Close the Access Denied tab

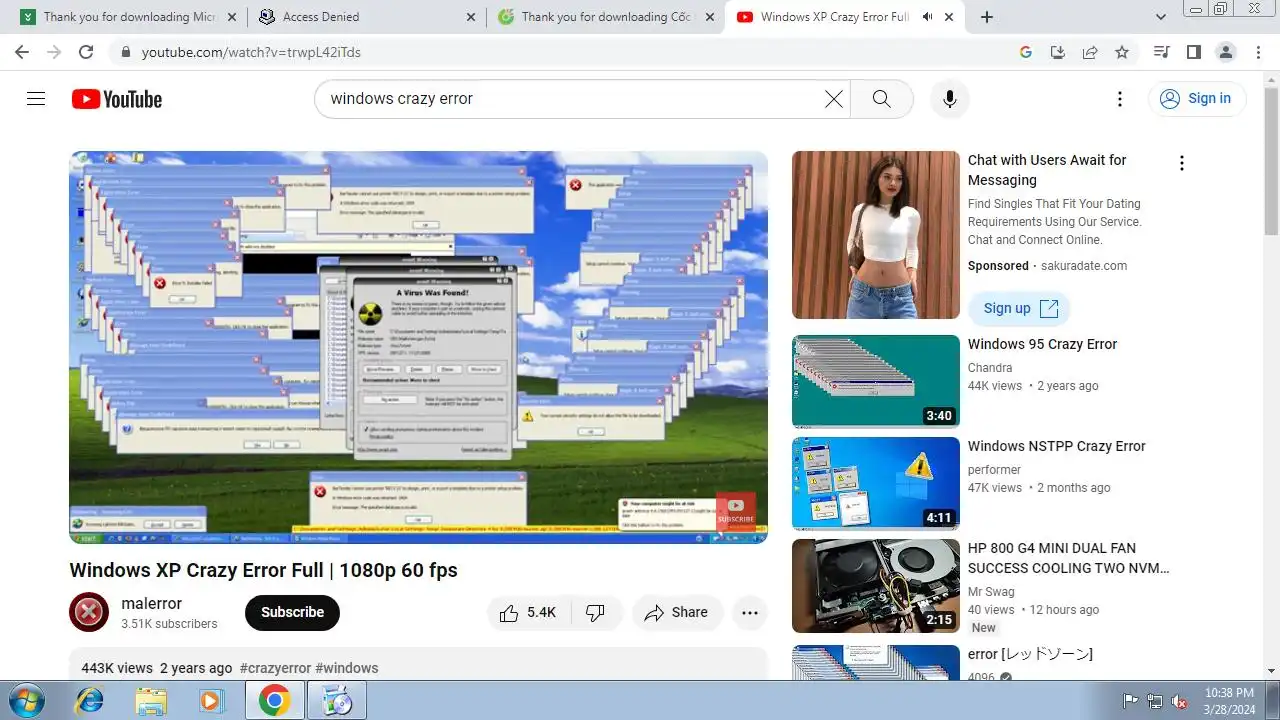(471, 17)
